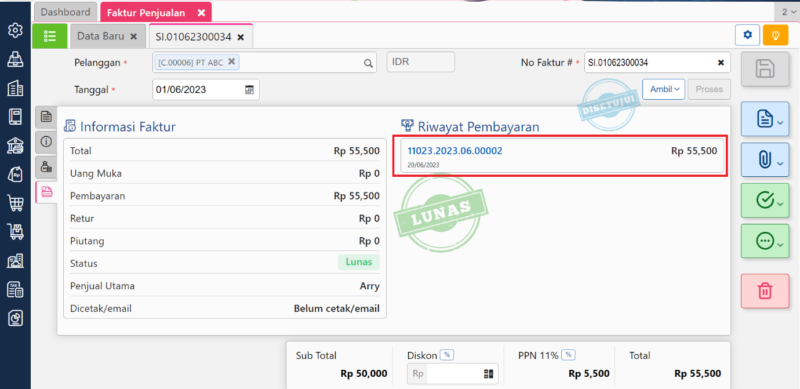This screenshot has height=389, width=800.
Task: Click the Penjual Utama value 'Arry'
Action: click(369, 286)
